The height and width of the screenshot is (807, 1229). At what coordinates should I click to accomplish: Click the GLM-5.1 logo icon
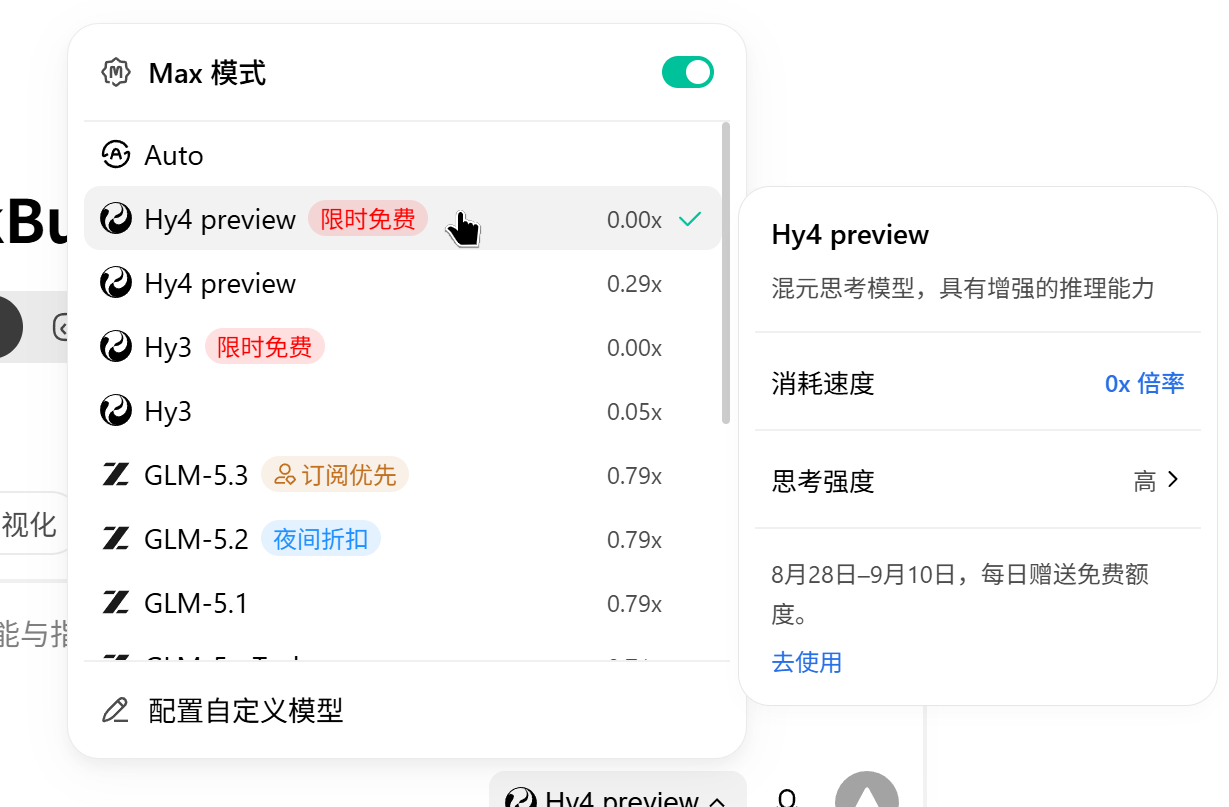(x=116, y=603)
